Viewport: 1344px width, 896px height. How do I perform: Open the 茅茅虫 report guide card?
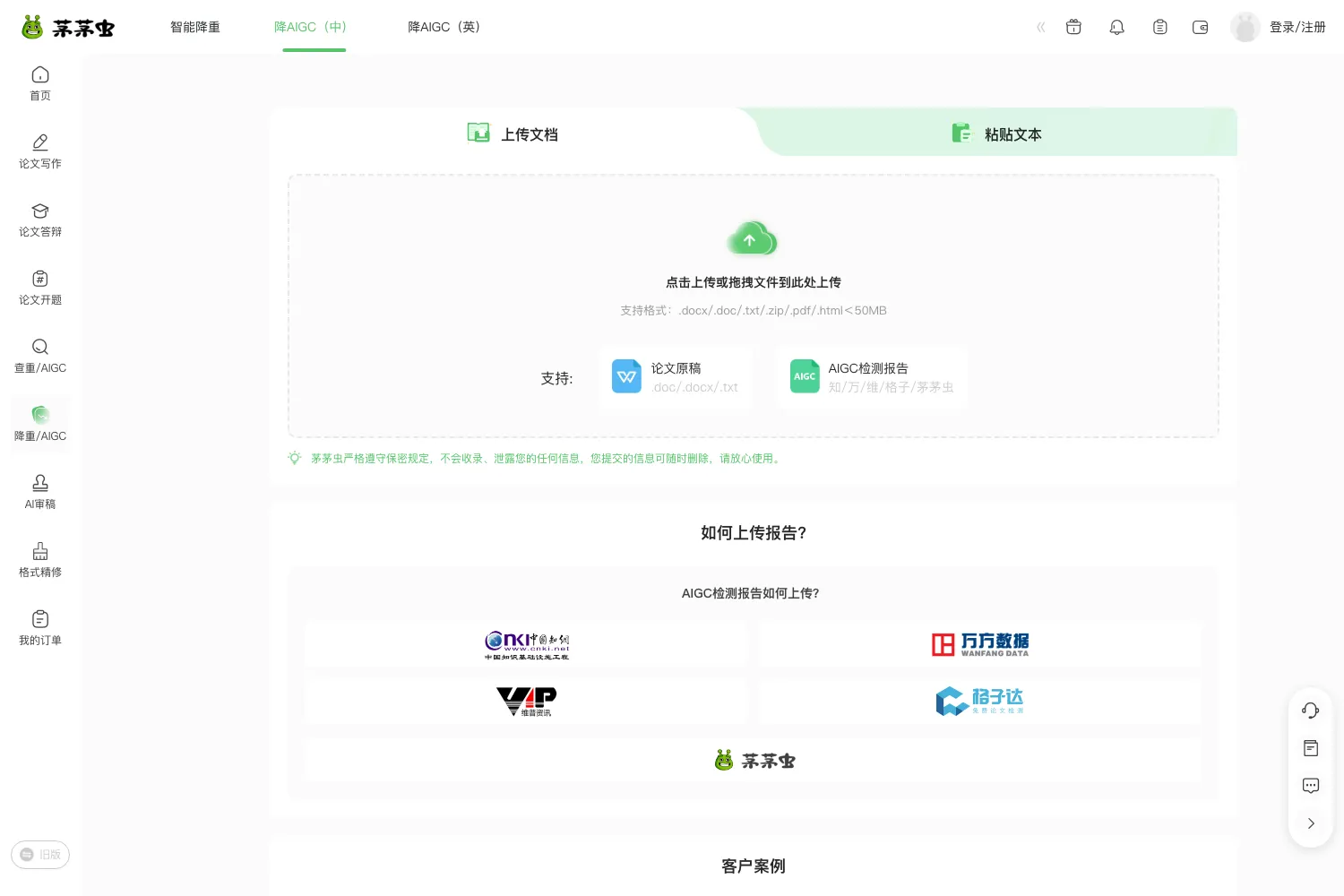[753, 760]
